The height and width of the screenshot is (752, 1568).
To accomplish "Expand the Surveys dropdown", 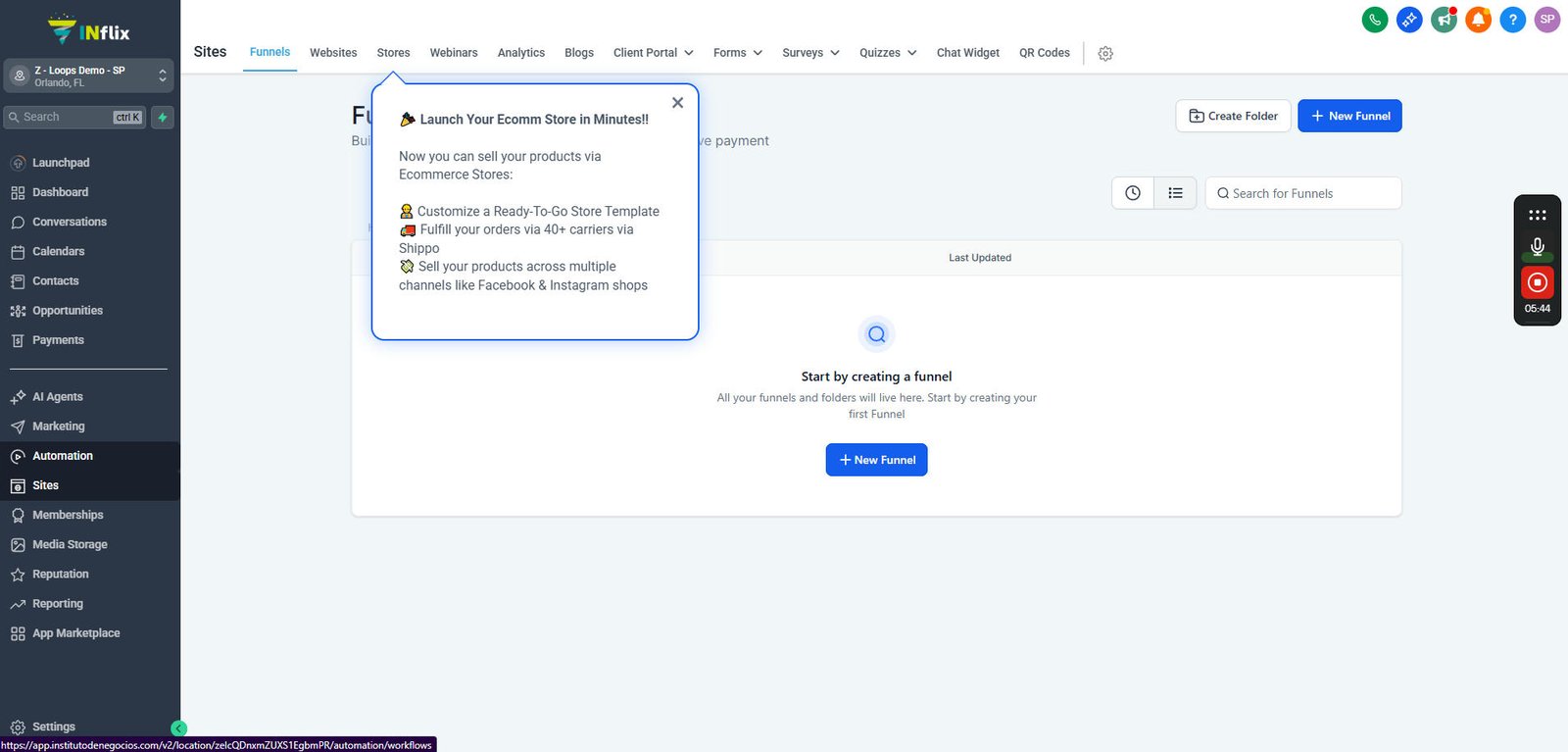I will pos(811,53).
